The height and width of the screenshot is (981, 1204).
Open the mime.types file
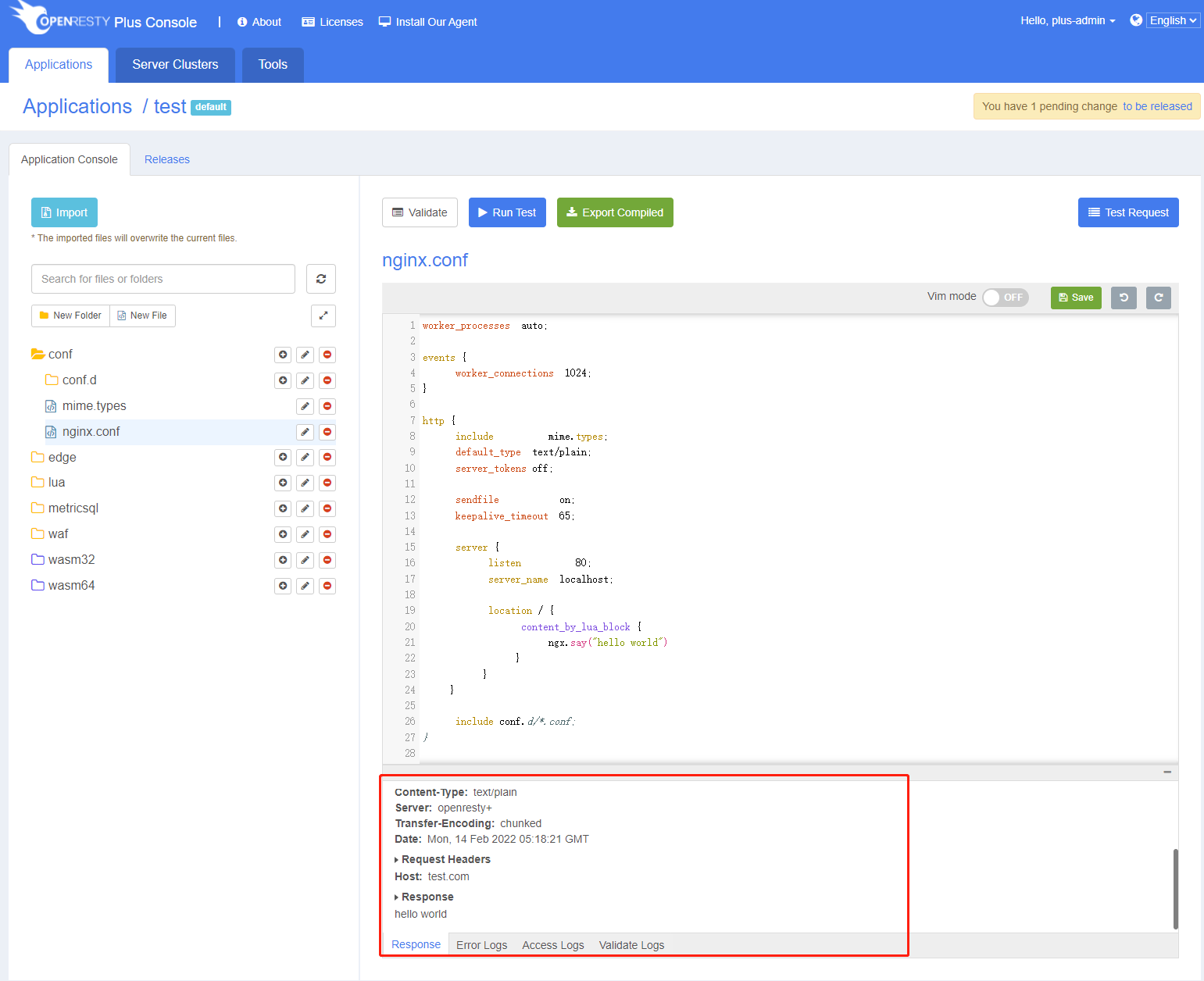point(94,406)
